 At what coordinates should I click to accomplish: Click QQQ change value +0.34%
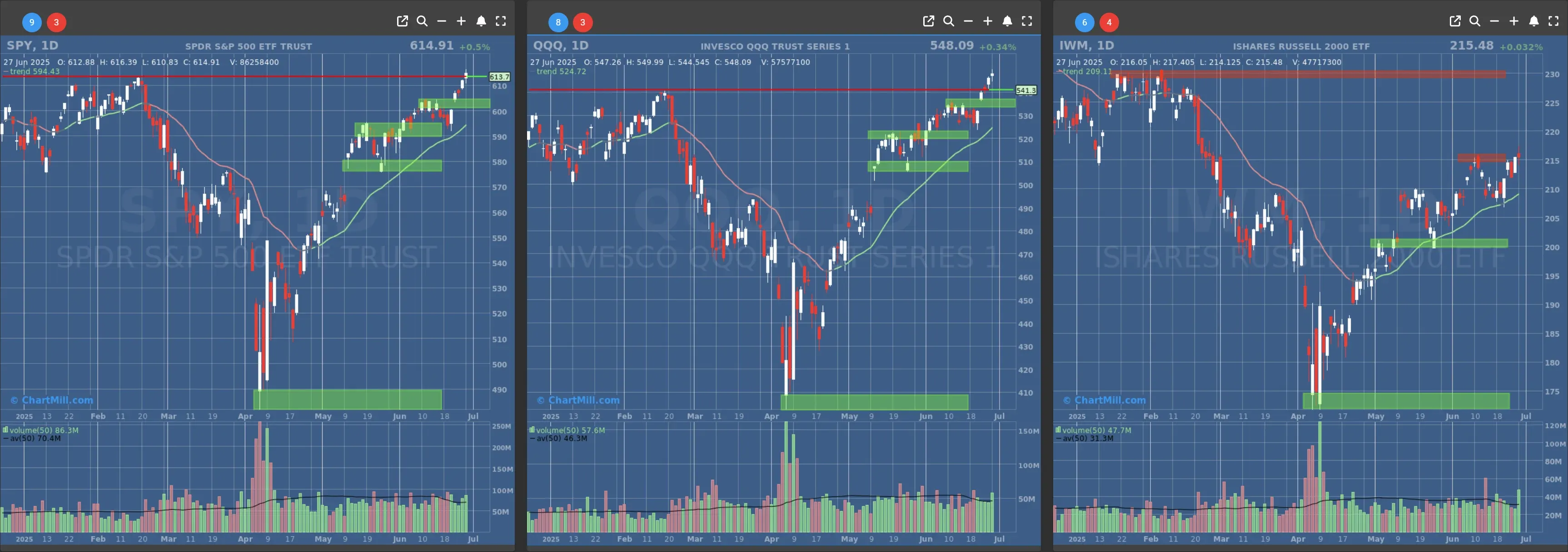[998, 47]
